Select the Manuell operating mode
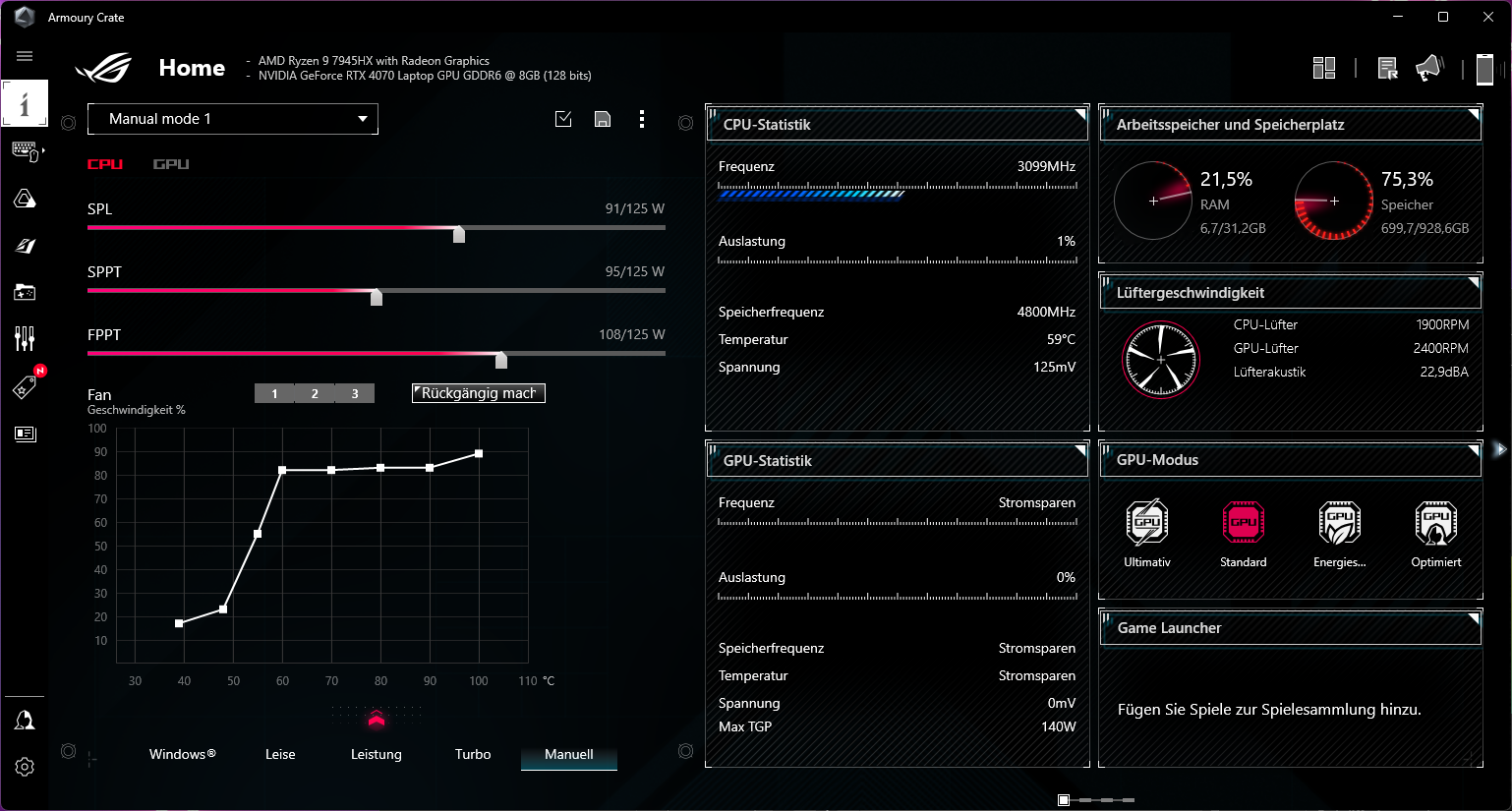The height and width of the screenshot is (811, 1512). tap(569, 754)
